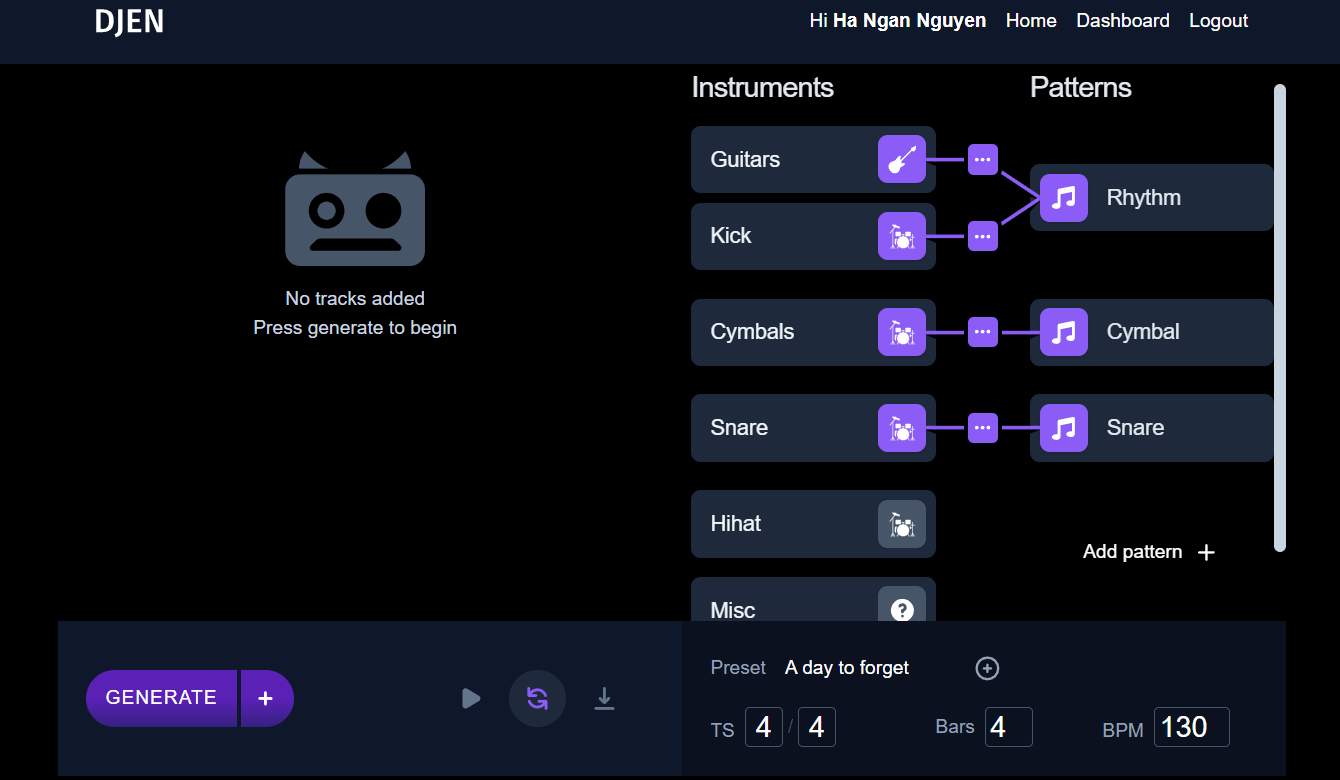Enable the Misc question mark icon

902,609
